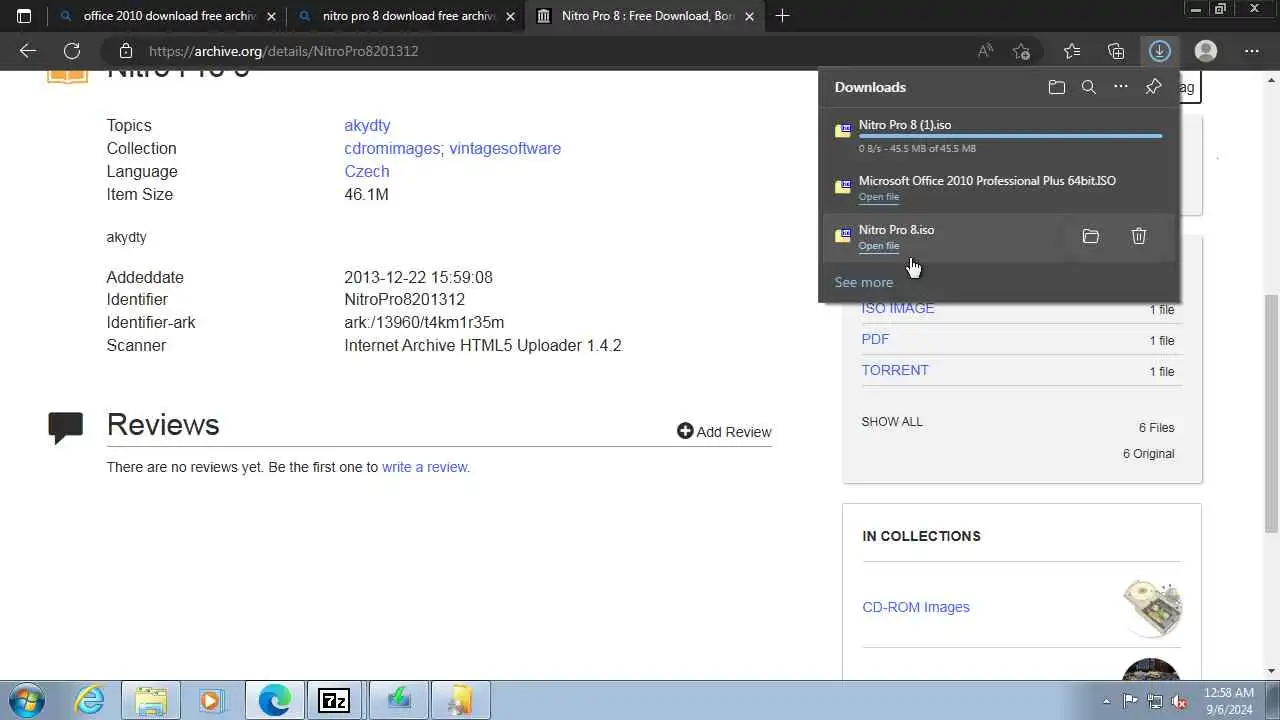Open the PDF download option
The image size is (1280, 720).
[x=875, y=339]
